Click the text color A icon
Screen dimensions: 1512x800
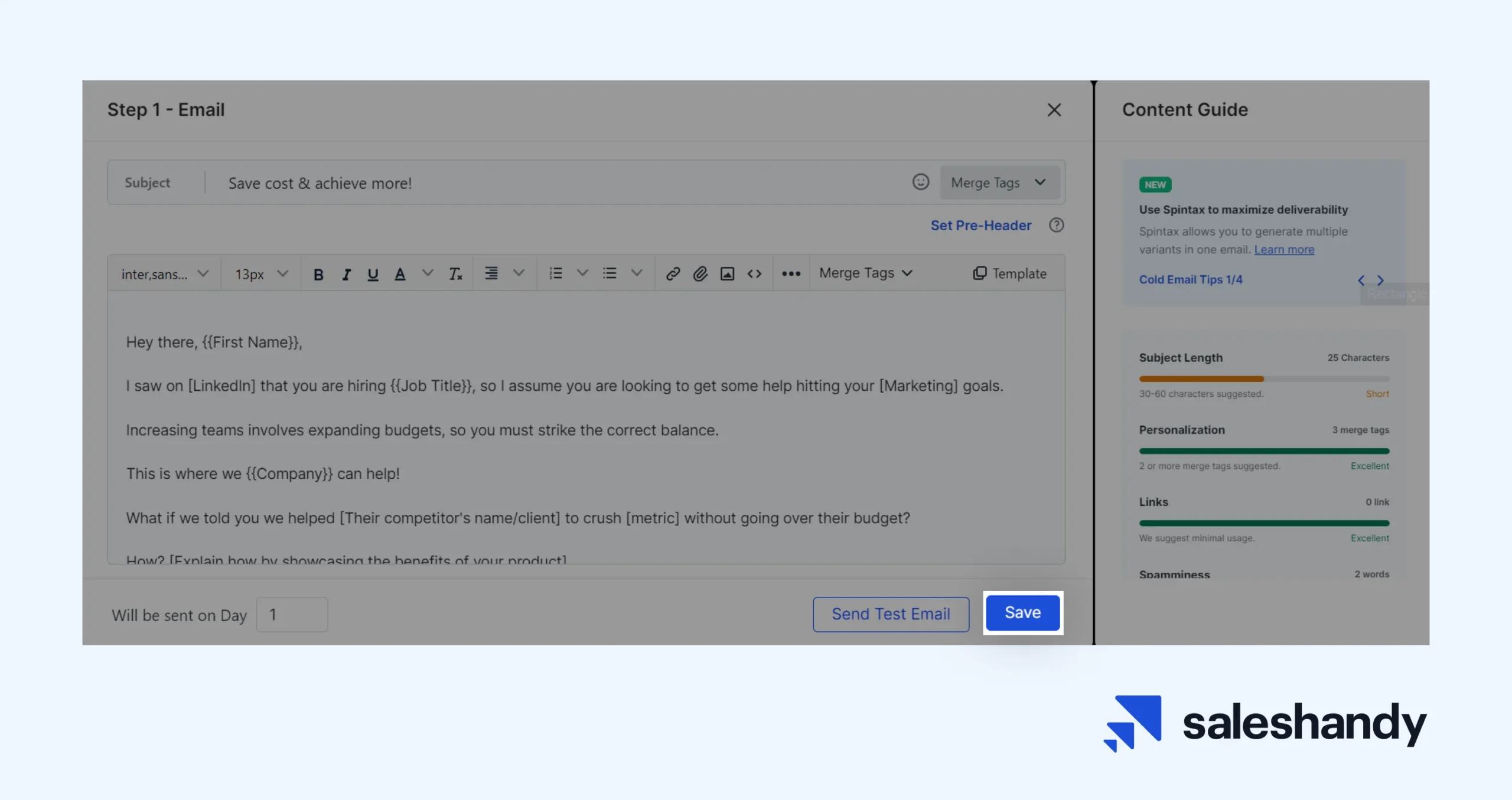[x=400, y=274]
